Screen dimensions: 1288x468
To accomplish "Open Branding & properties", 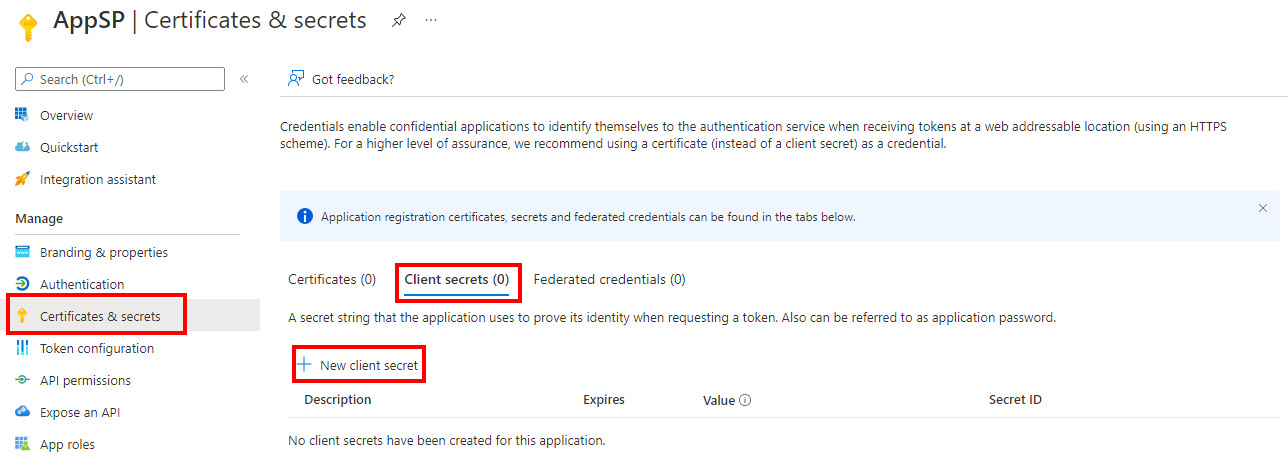I will coord(104,252).
